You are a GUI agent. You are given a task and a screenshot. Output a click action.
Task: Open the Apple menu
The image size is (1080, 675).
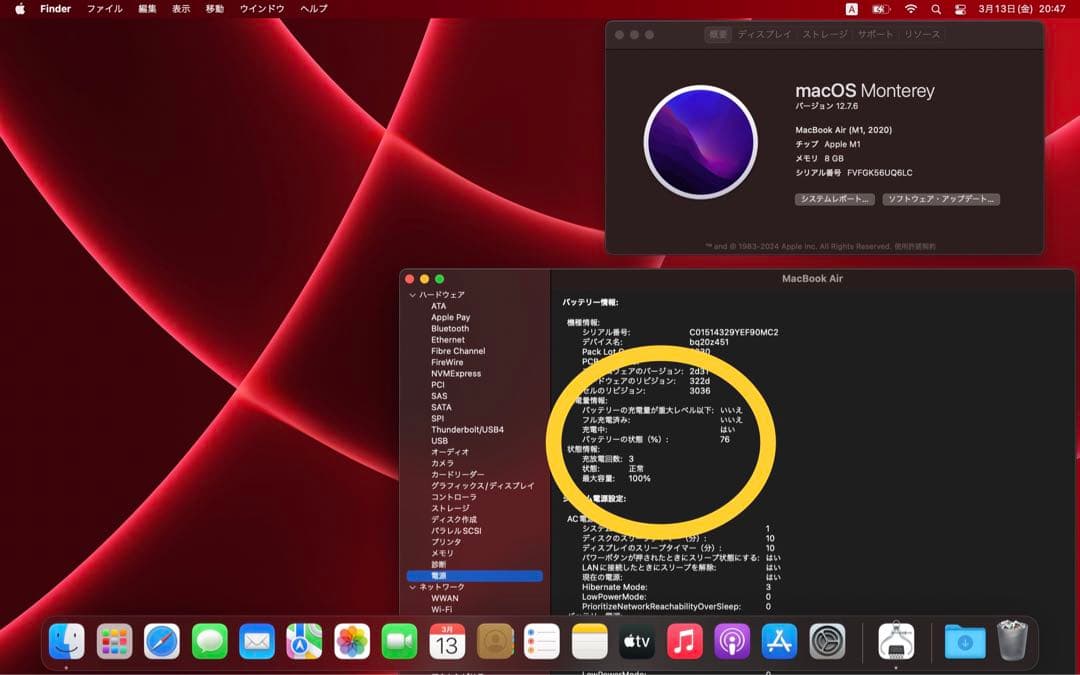tap(20, 9)
